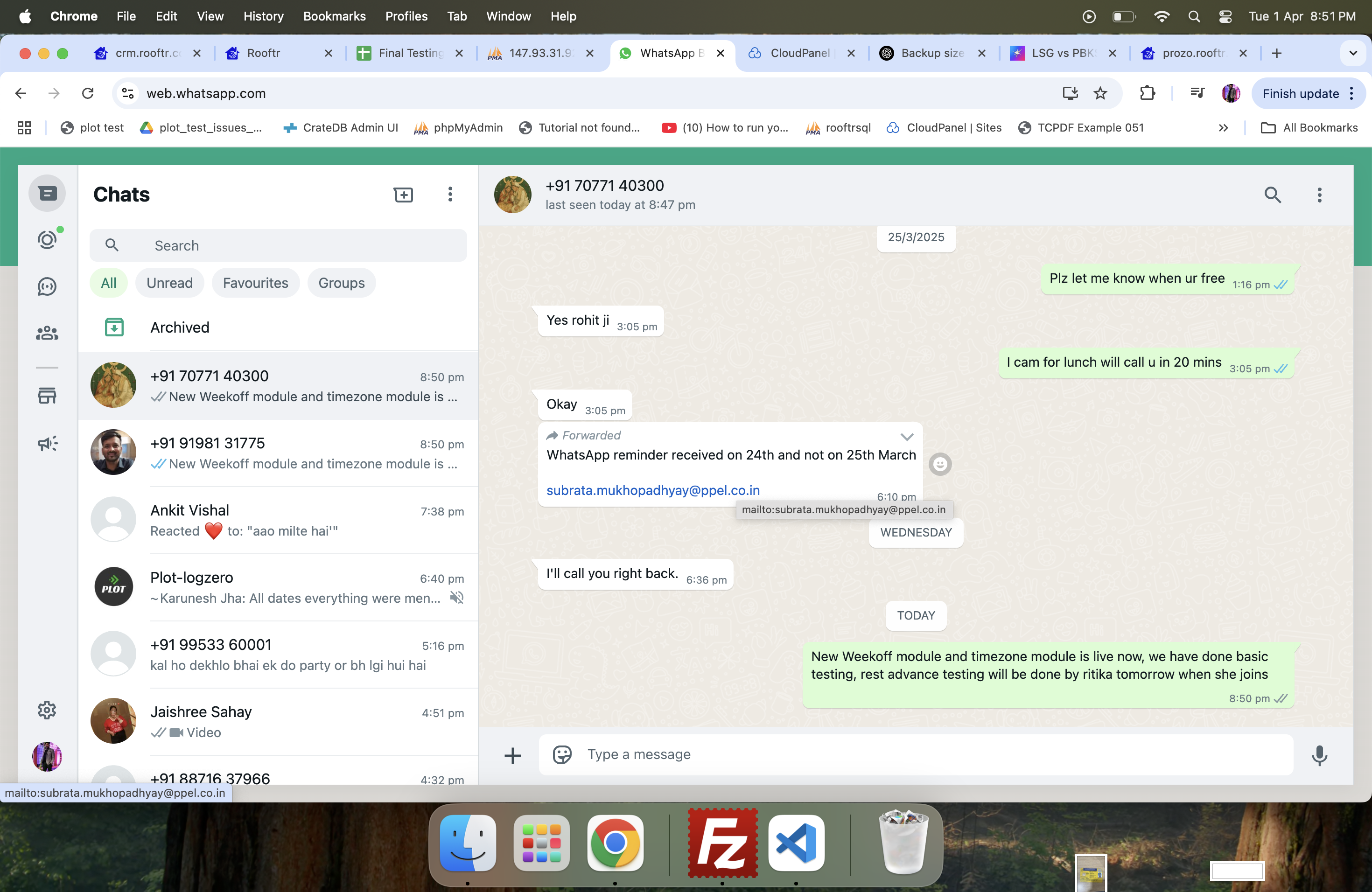This screenshot has width=1372, height=892.
Task: Open the Chats panel three-dot menu
Action: coord(450,195)
